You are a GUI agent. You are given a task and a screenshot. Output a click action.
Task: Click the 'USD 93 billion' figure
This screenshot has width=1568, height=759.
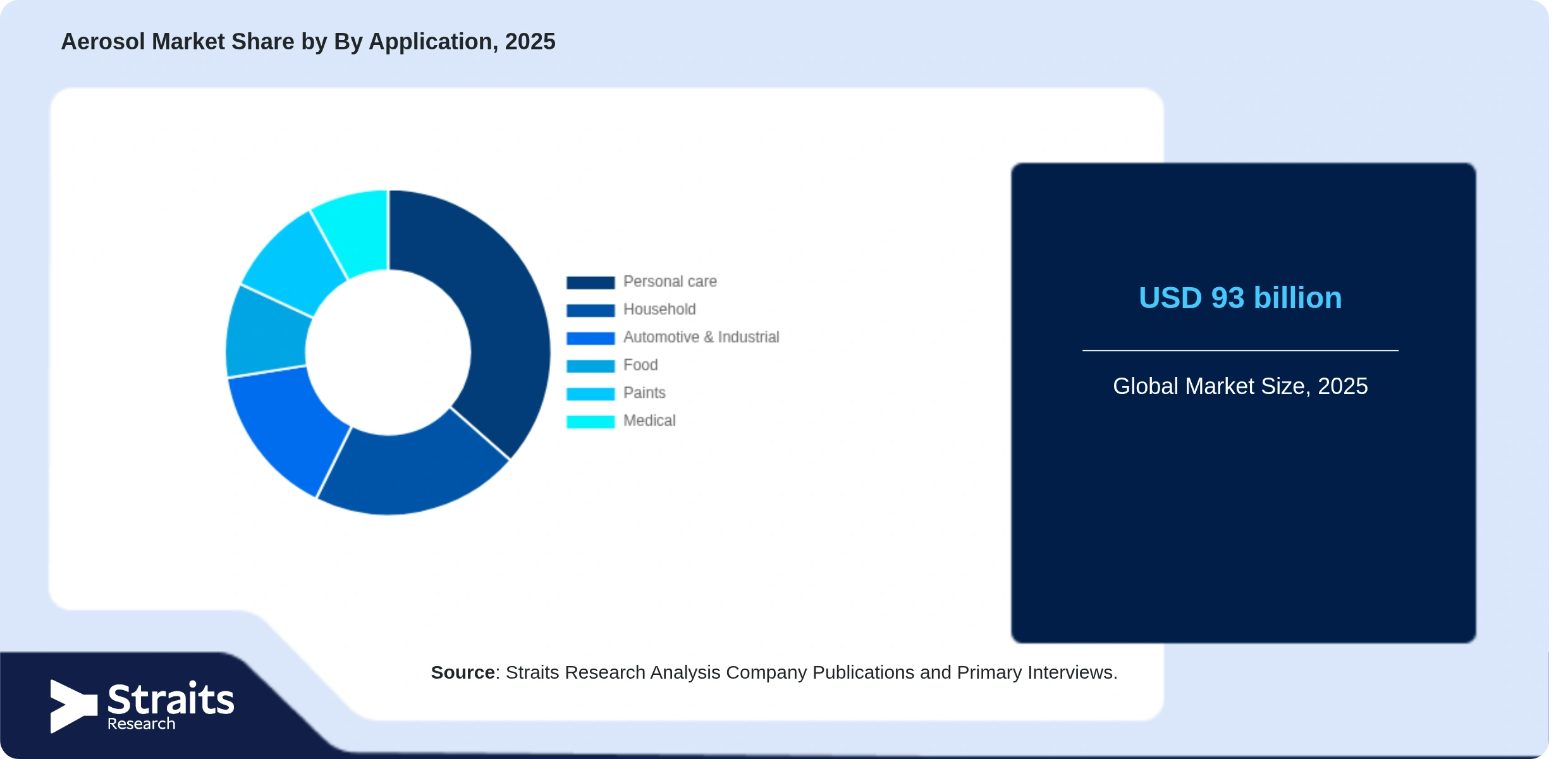(1240, 298)
